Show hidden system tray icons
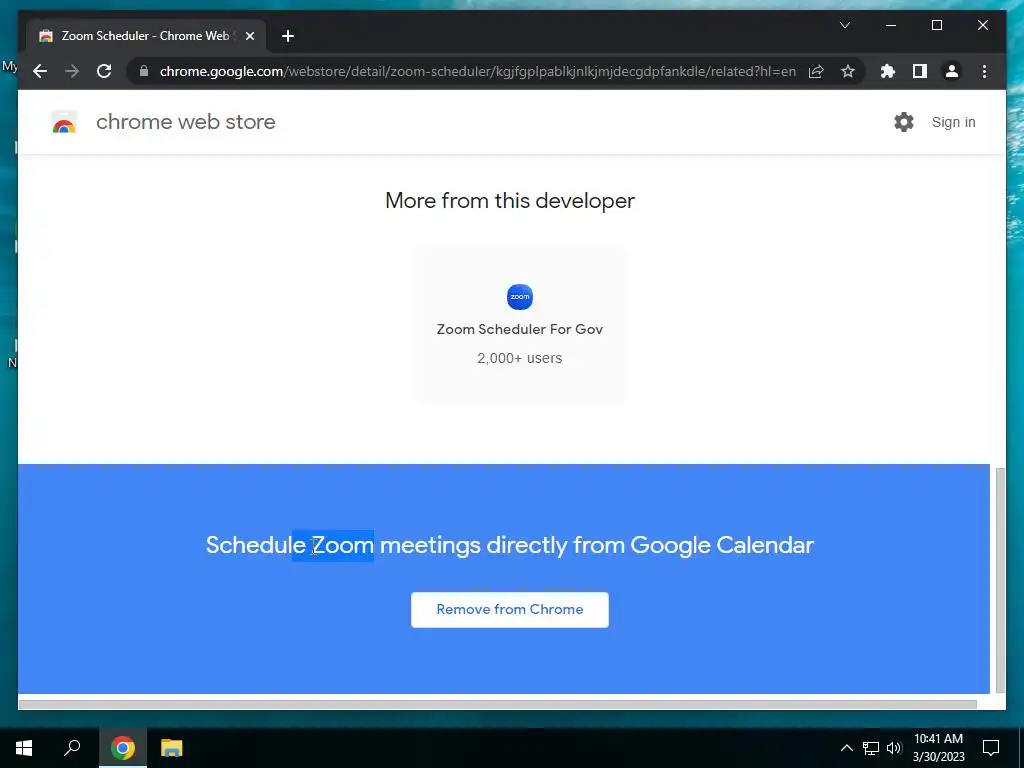Viewport: 1024px width, 768px height. coord(846,748)
